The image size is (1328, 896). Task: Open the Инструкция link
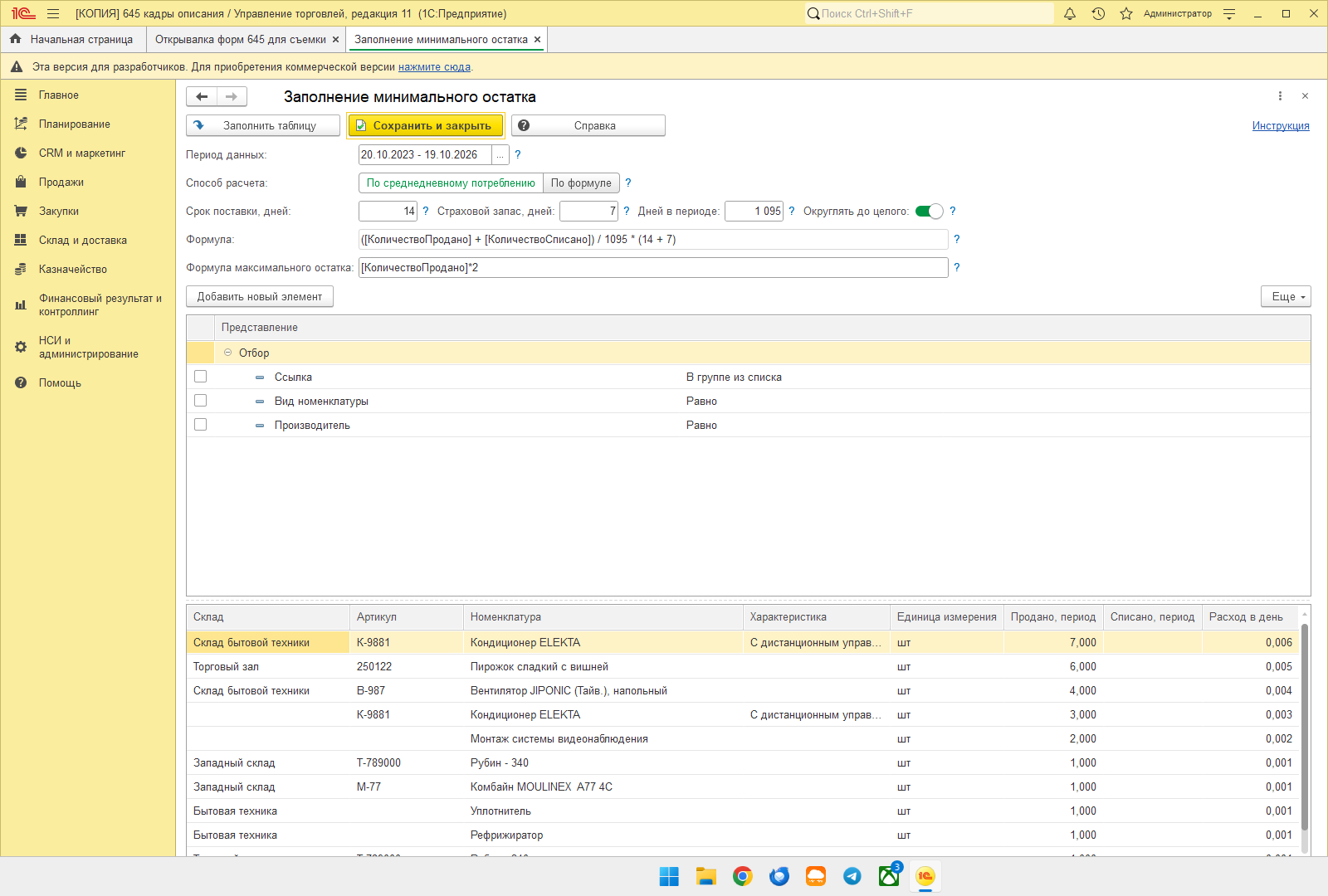pyautogui.click(x=1281, y=125)
